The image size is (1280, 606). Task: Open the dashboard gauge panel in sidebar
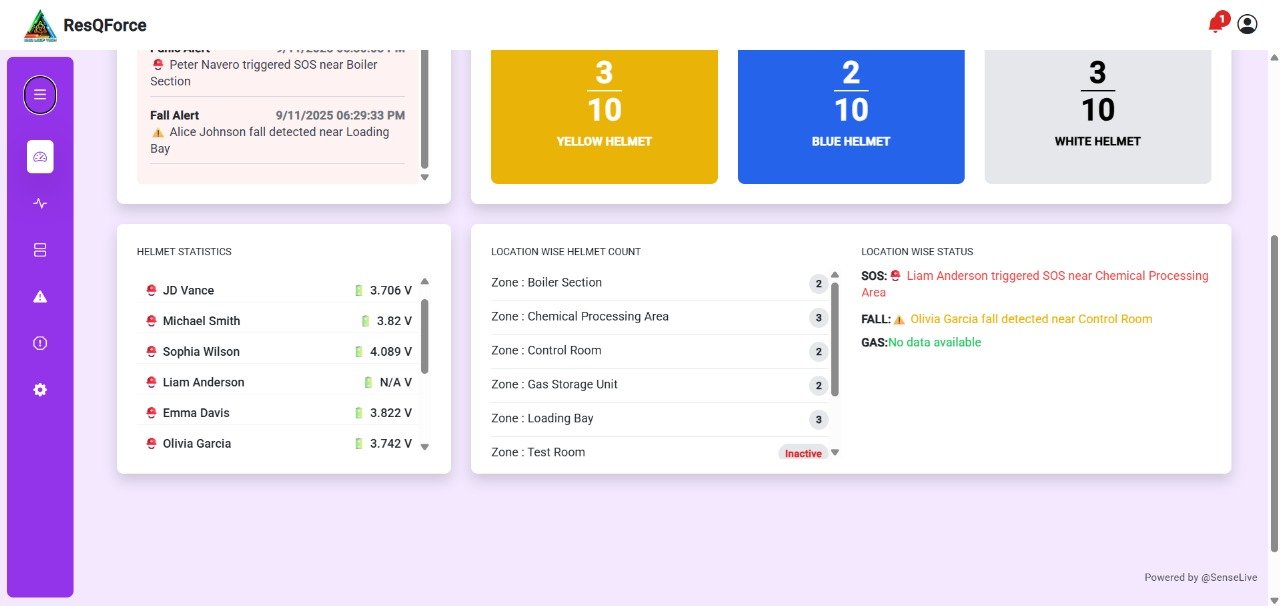pos(40,155)
